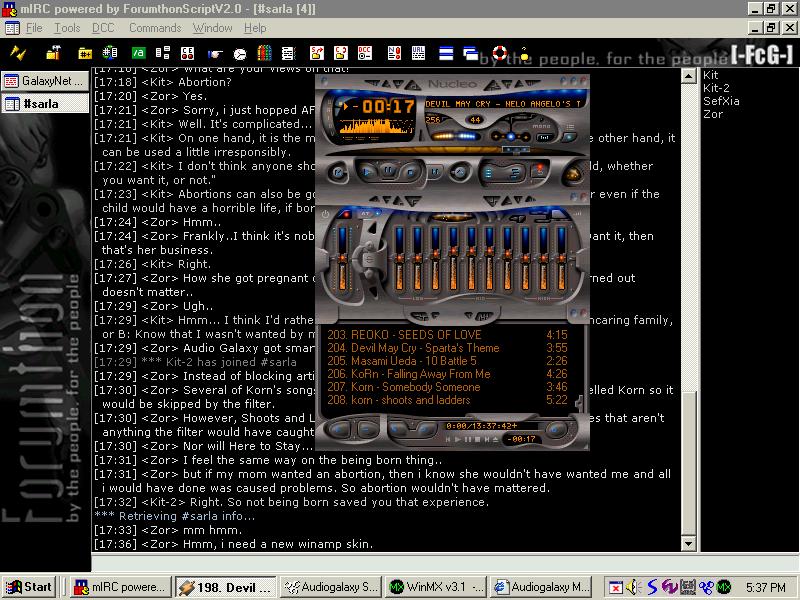Pause the song with Winamp's main pause button
Viewport: 800px width, 600px height.
coord(388,171)
